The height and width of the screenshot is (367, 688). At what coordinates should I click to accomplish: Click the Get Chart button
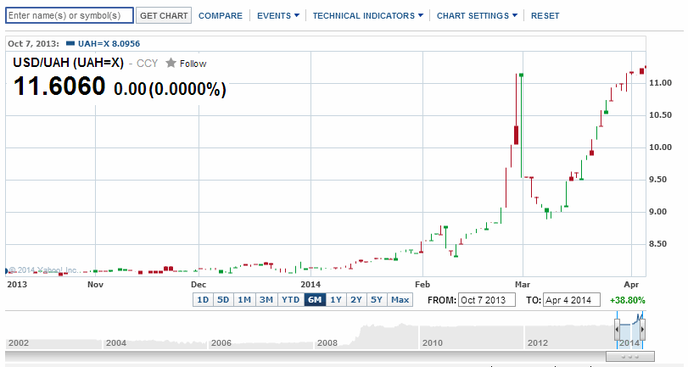click(164, 15)
